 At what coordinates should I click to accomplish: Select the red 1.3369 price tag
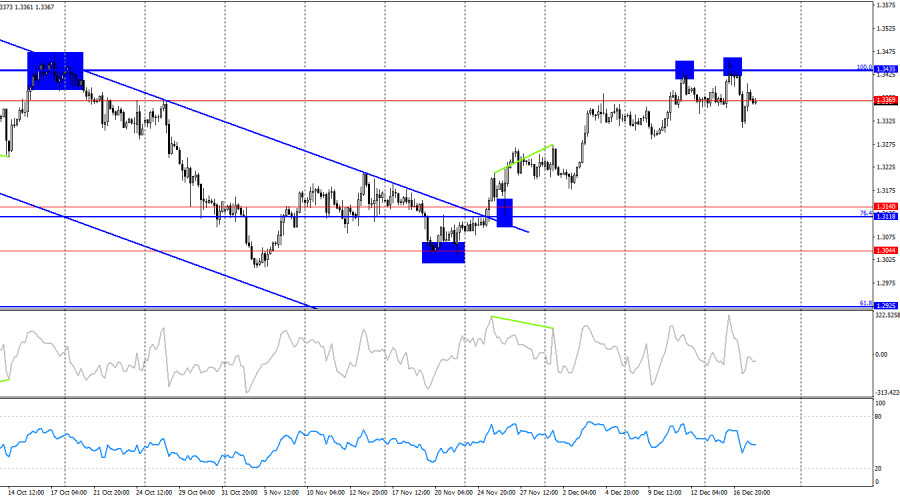[x=884, y=101]
